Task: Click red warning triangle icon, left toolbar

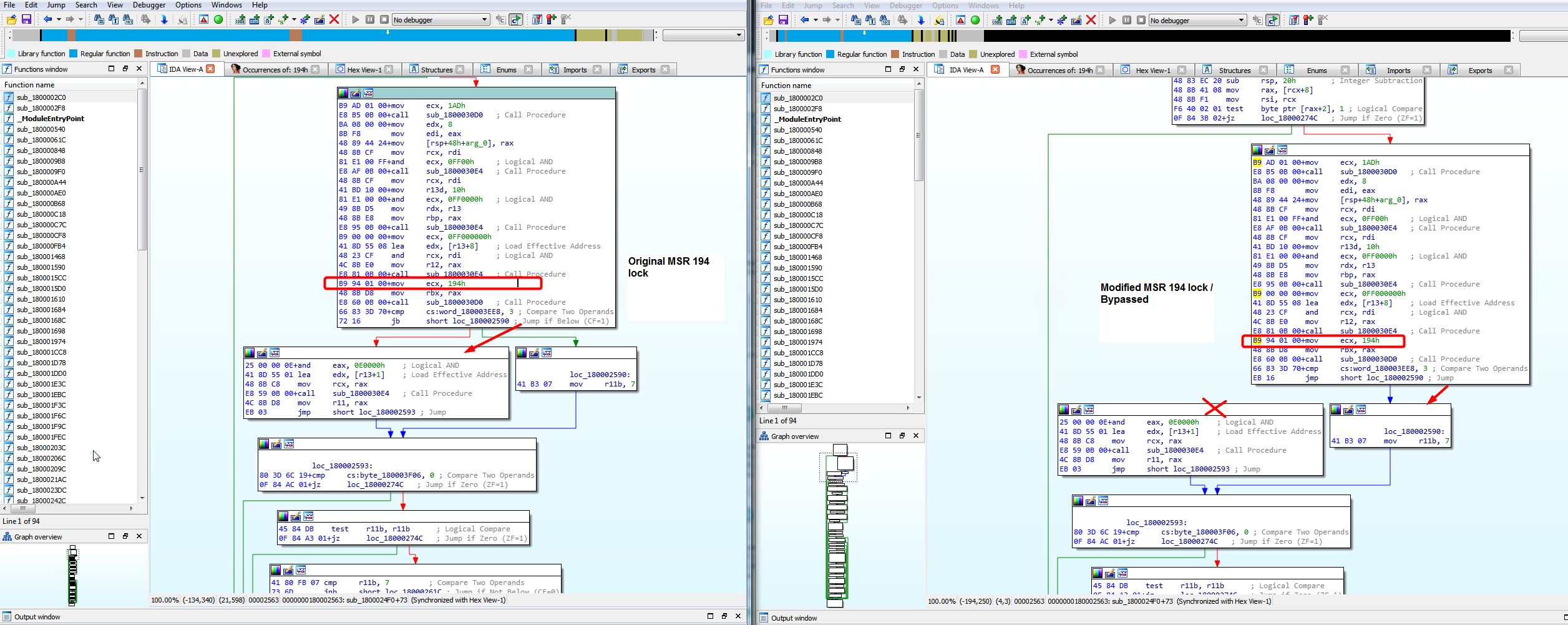Action: pyautogui.click(x=204, y=19)
